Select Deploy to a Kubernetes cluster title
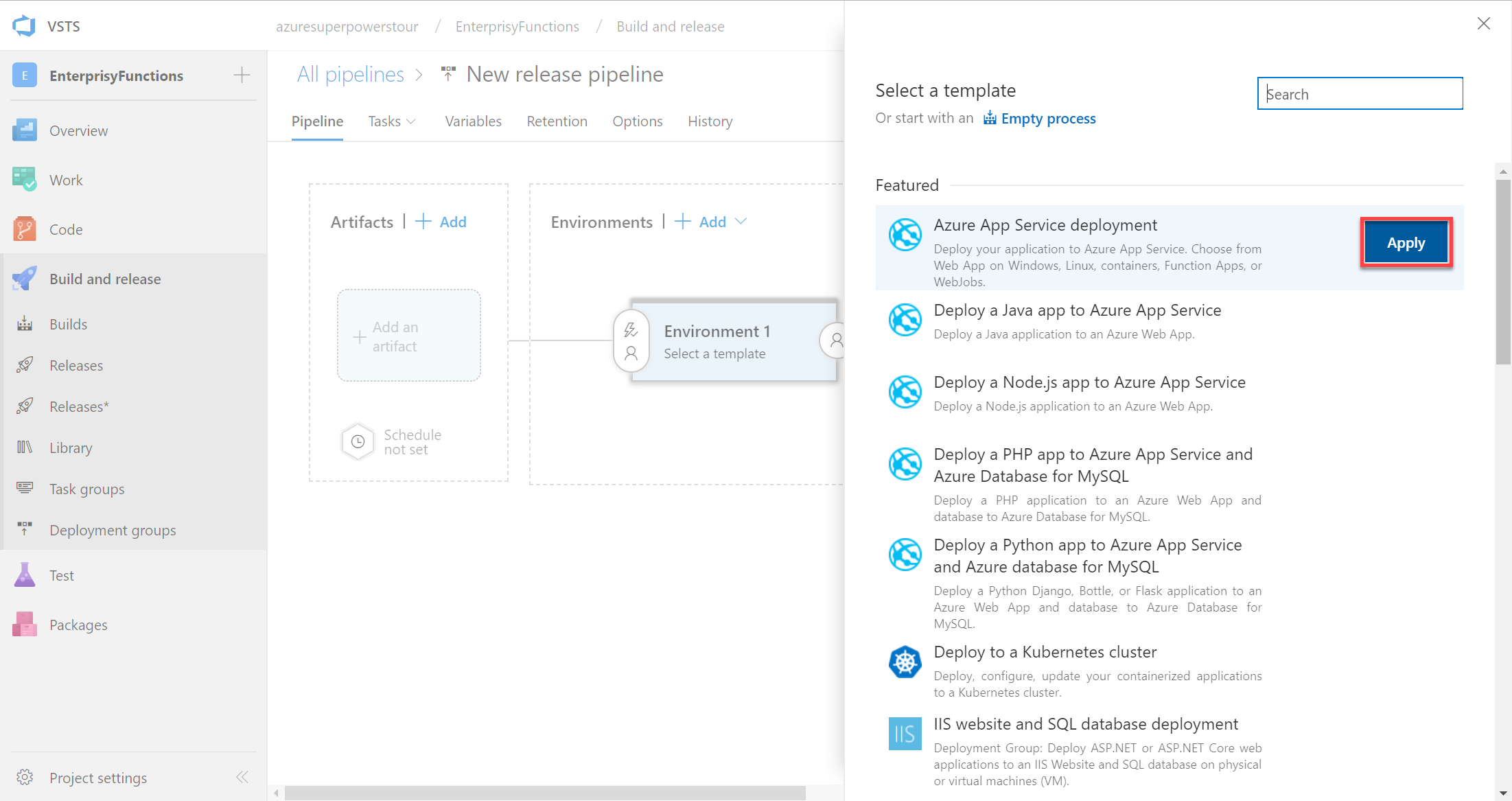The width and height of the screenshot is (1512, 801). pos(1045,652)
